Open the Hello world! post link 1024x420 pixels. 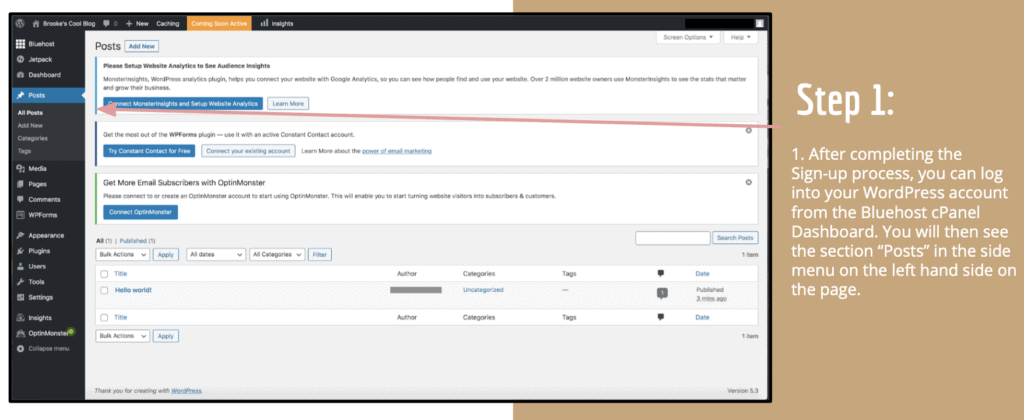tap(135, 289)
